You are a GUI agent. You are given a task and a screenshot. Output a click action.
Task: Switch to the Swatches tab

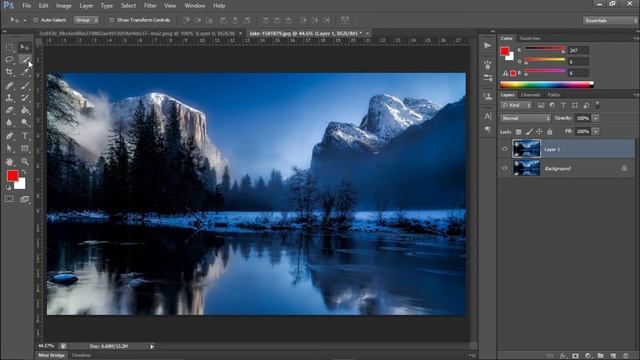pyautogui.click(x=530, y=38)
